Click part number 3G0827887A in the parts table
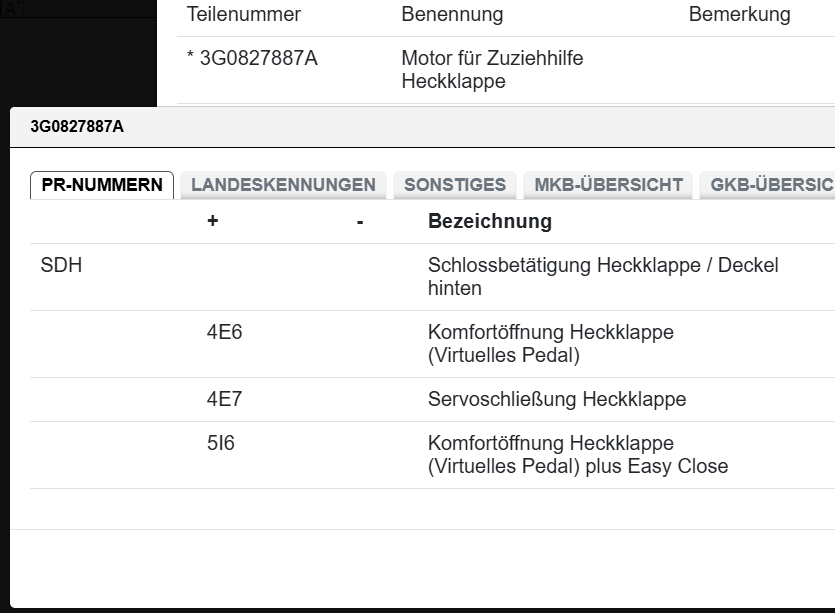Screen dimensions: 835x613 pyautogui.click(x=258, y=59)
